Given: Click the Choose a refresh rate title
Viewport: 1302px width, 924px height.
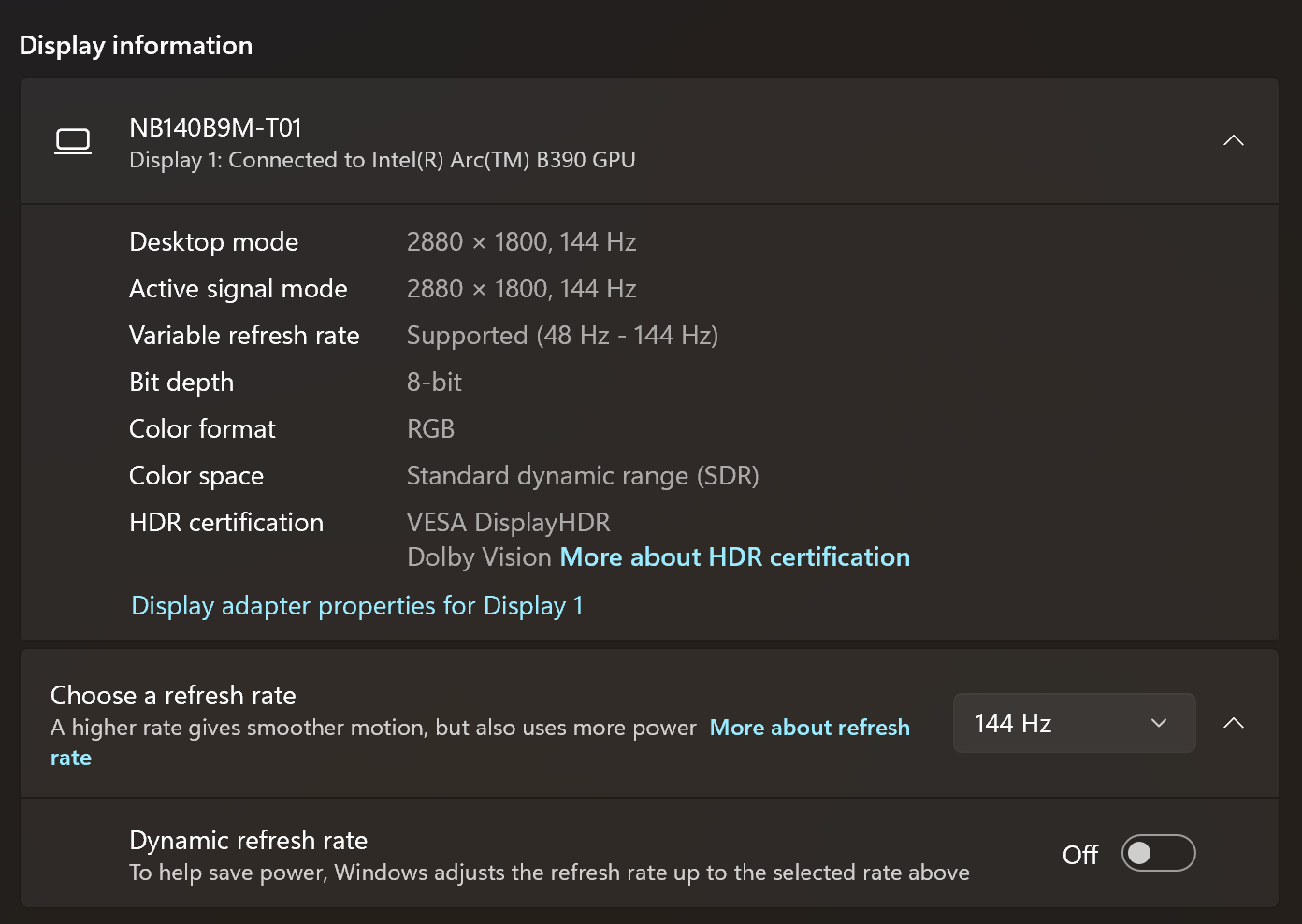Looking at the screenshot, I should coord(173,696).
